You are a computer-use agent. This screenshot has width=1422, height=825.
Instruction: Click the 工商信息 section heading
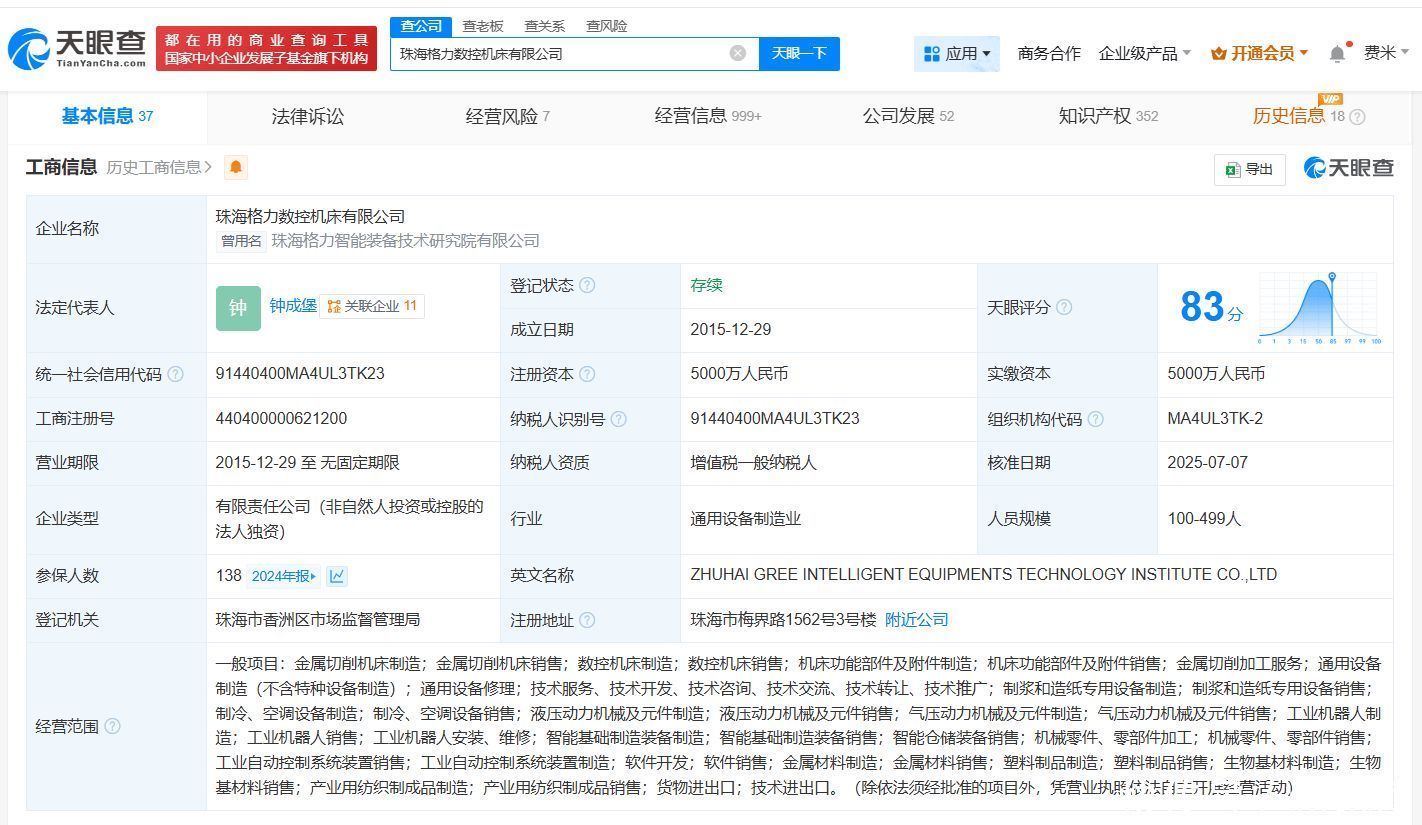click(62, 167)
